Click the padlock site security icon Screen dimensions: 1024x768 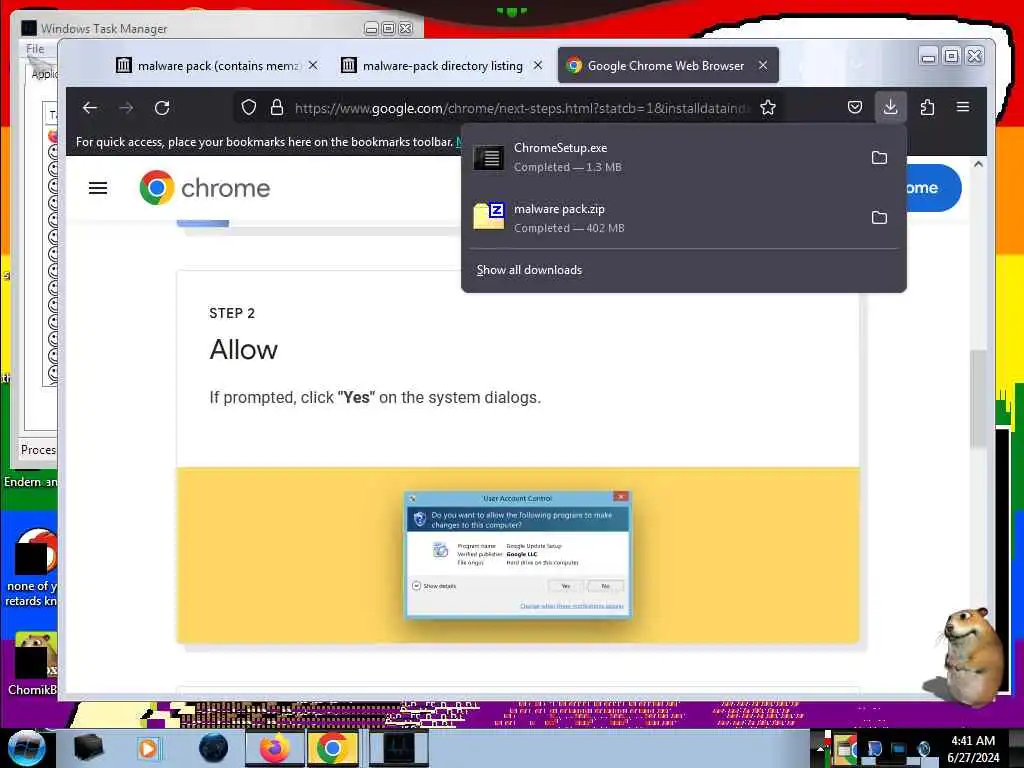[277, 108]
